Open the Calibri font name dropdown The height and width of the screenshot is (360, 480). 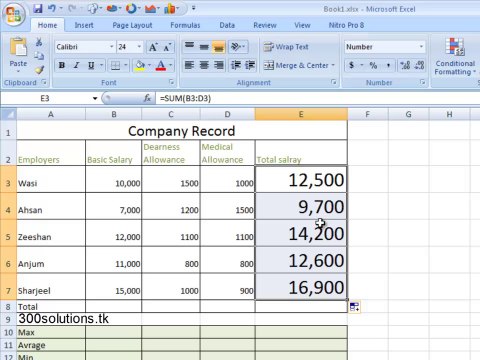[112, 47]
